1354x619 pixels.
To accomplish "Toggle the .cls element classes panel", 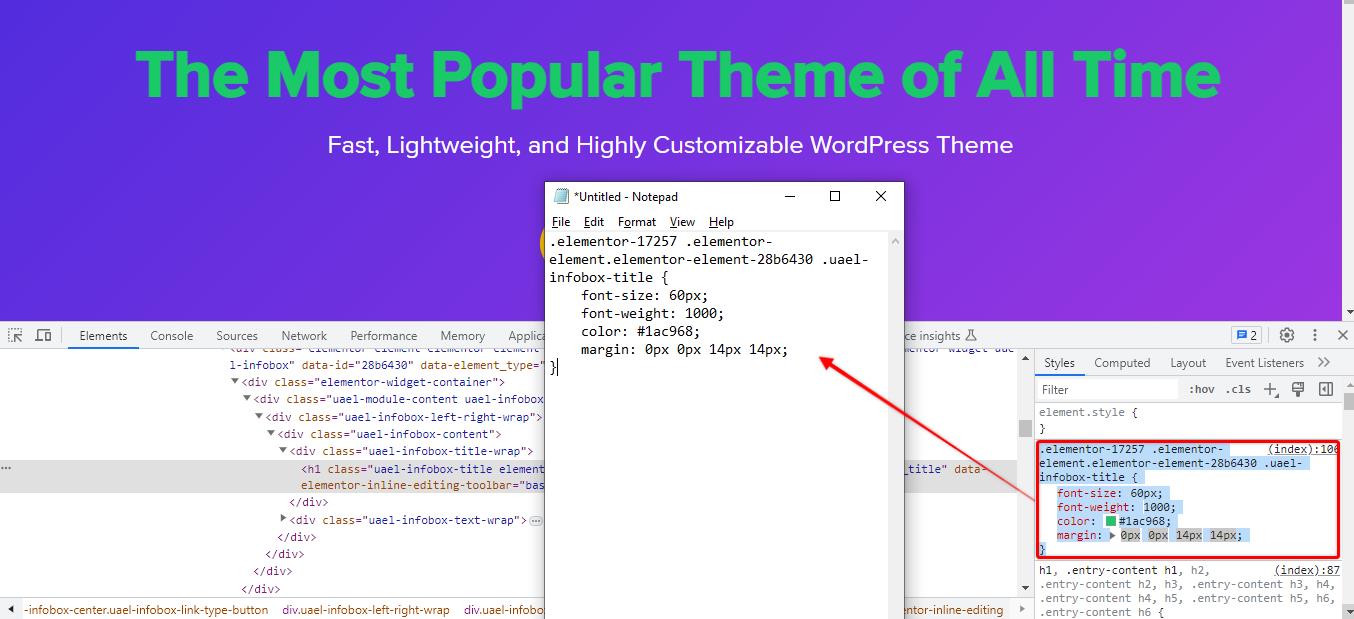I will [1239, 389].
